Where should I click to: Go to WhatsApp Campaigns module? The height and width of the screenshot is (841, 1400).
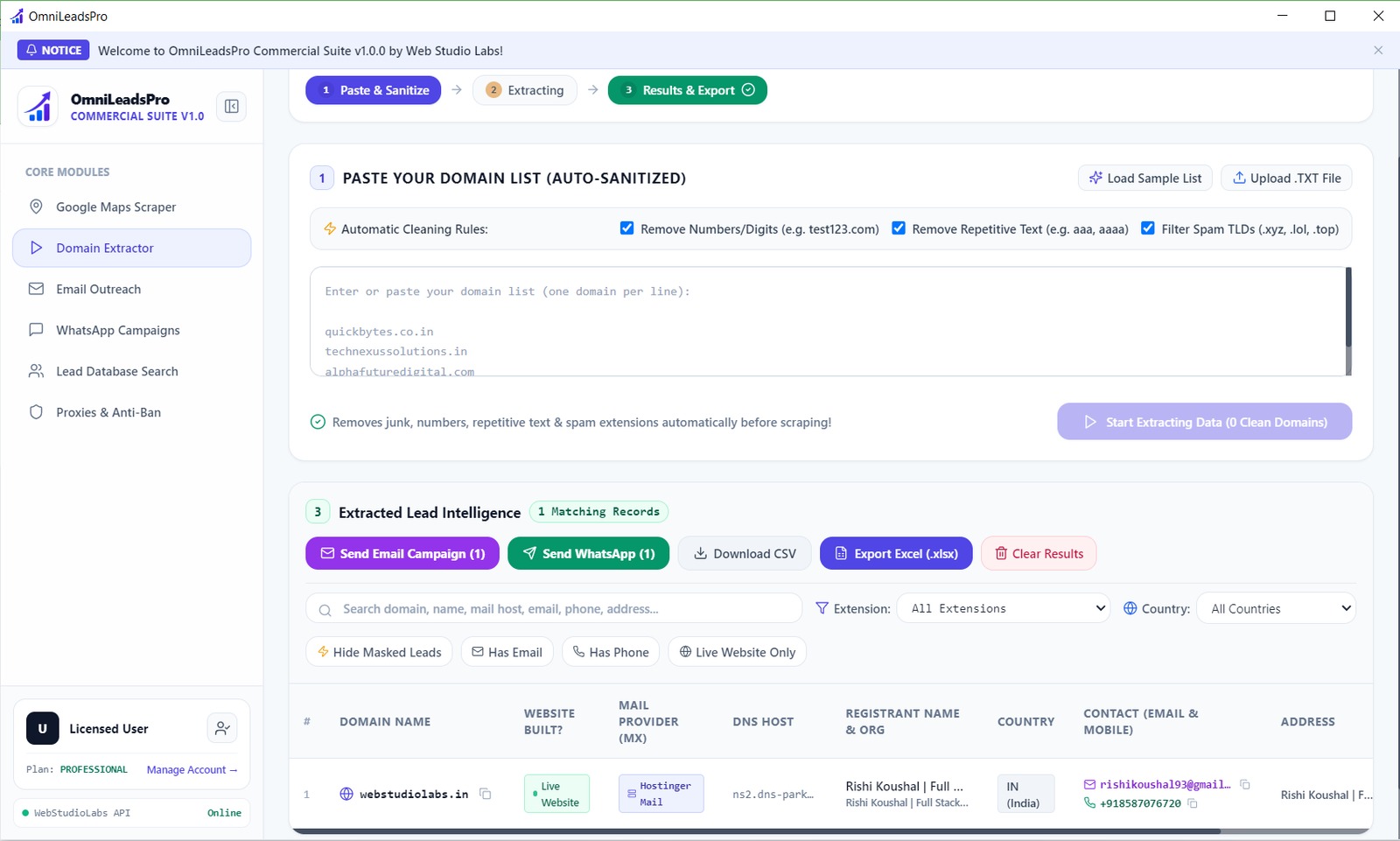pos(131,330)
